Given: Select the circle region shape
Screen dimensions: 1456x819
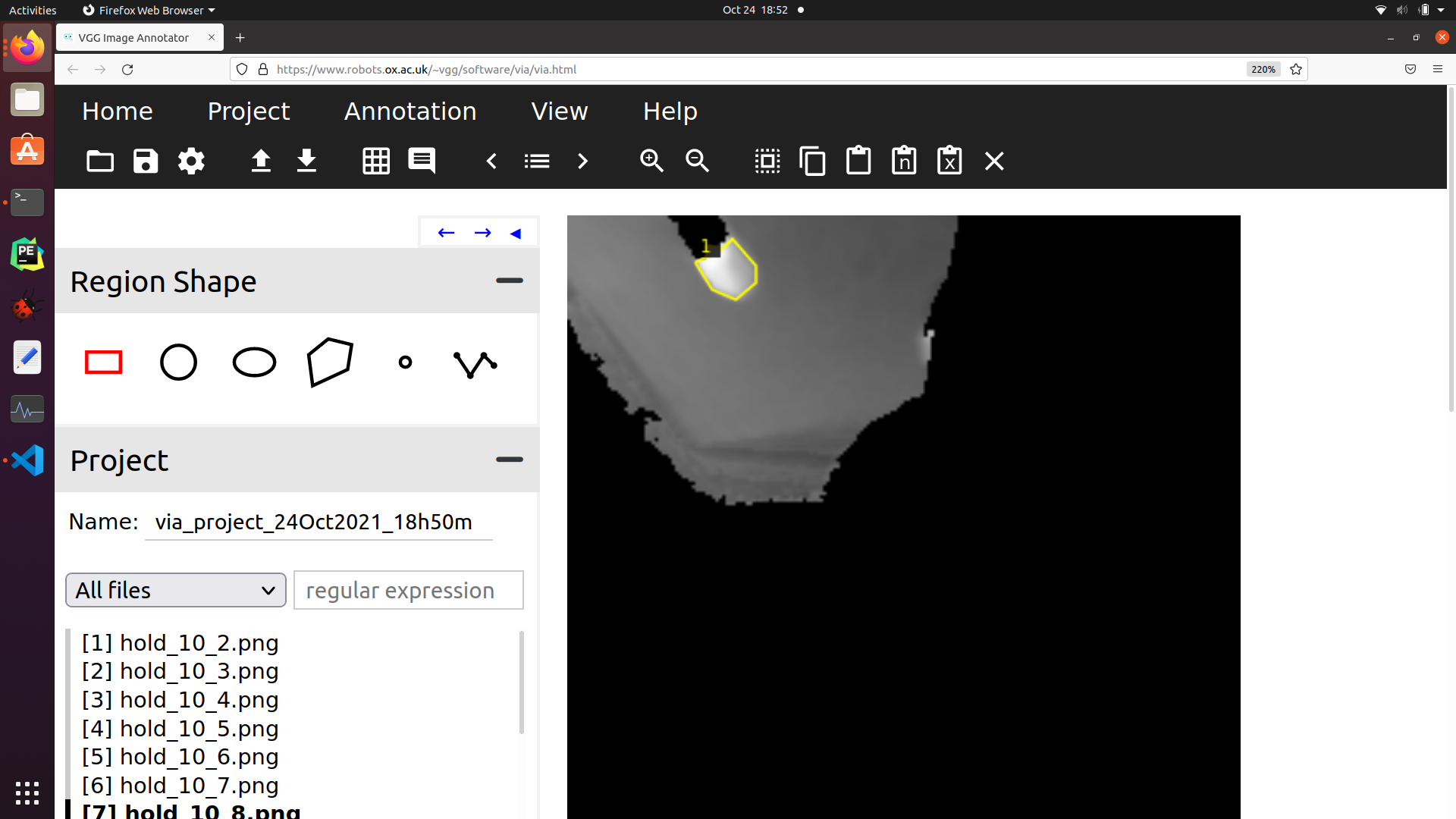Looking at the screenshot, I should click(x=179, y=362).
